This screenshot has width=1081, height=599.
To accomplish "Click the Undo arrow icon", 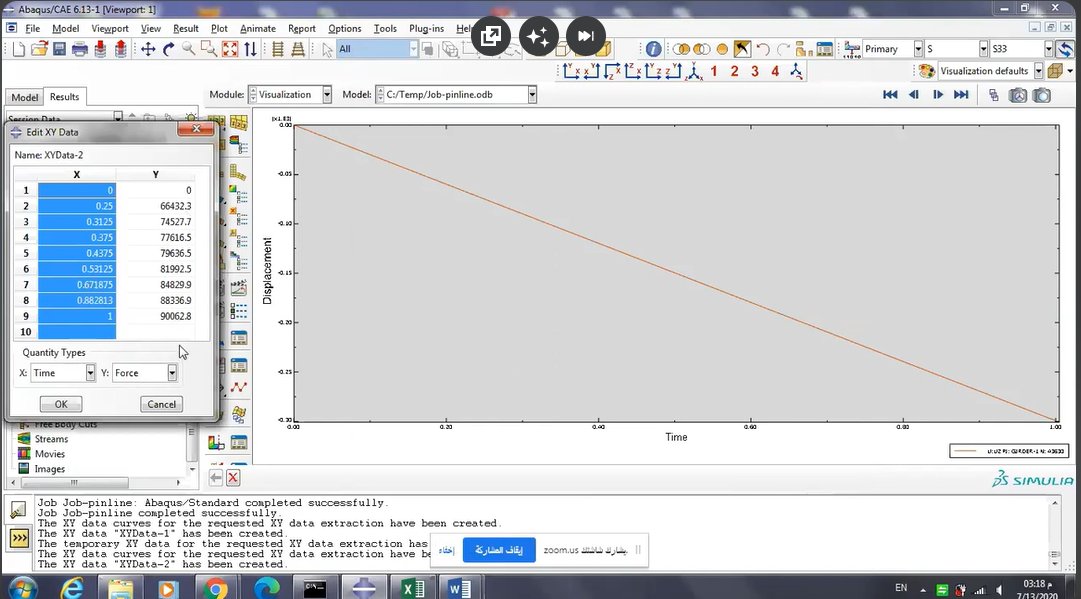I will point(762,49).
